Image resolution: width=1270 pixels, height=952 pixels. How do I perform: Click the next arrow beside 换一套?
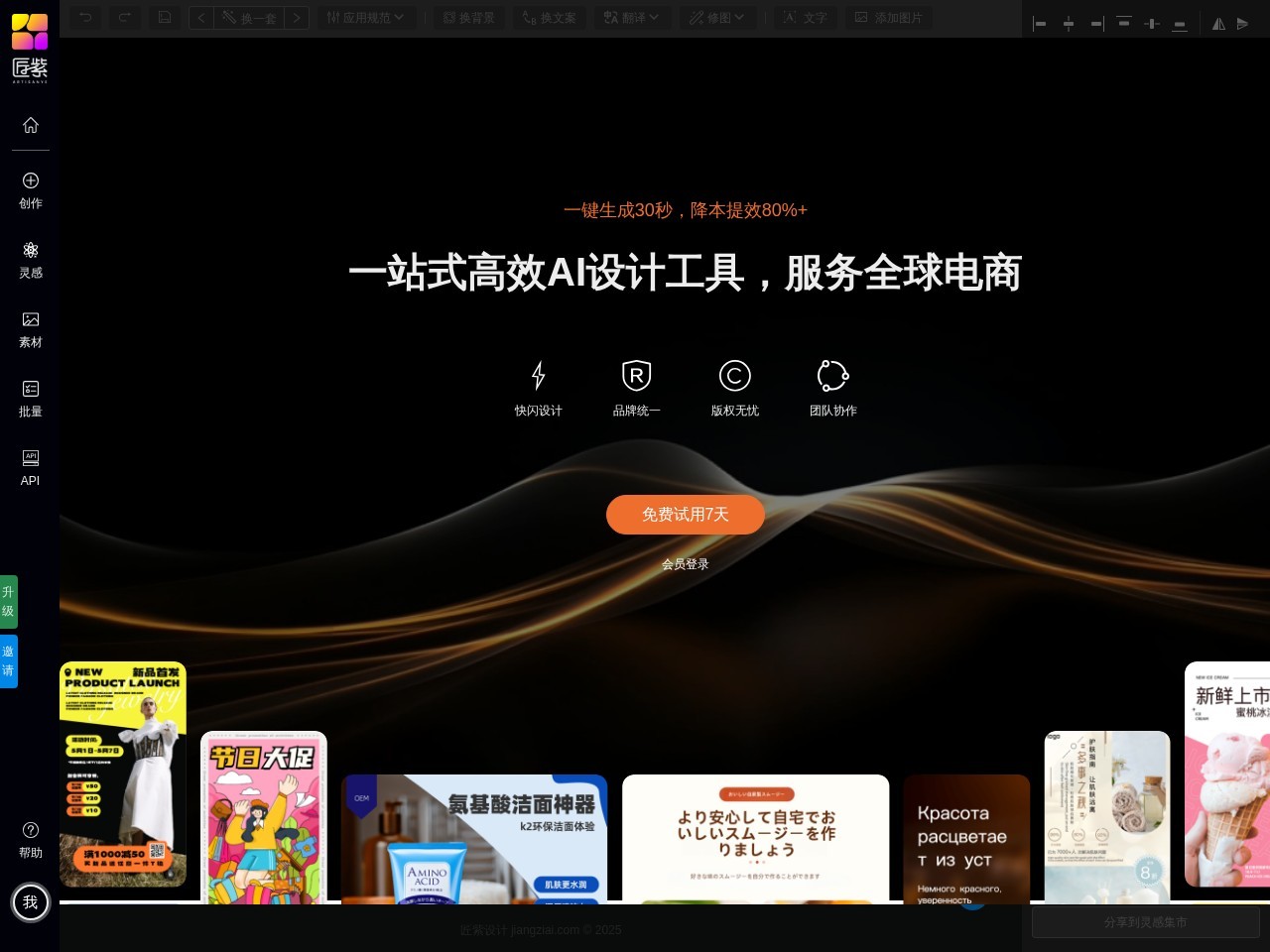coord(297,17)
